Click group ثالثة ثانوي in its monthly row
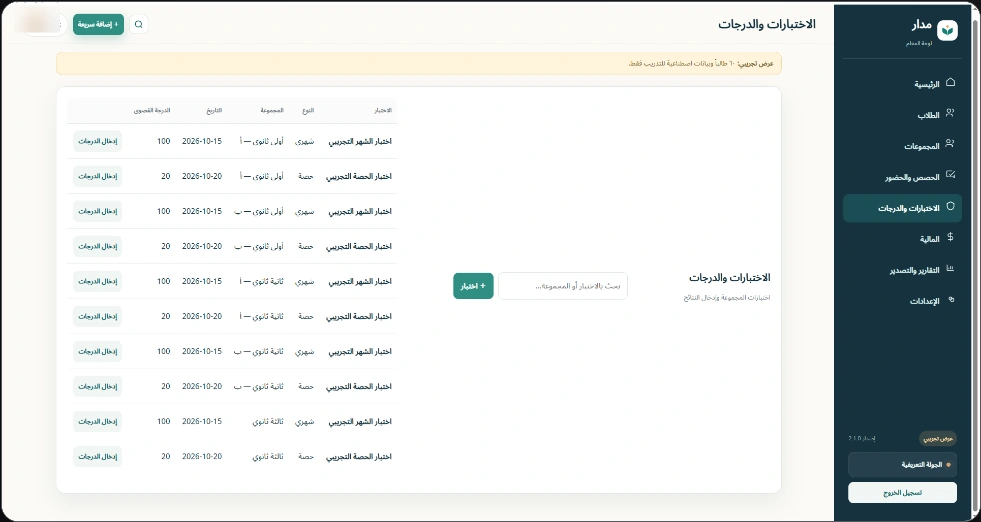Viewport: 981px width, 522px height. pos(268,422)
